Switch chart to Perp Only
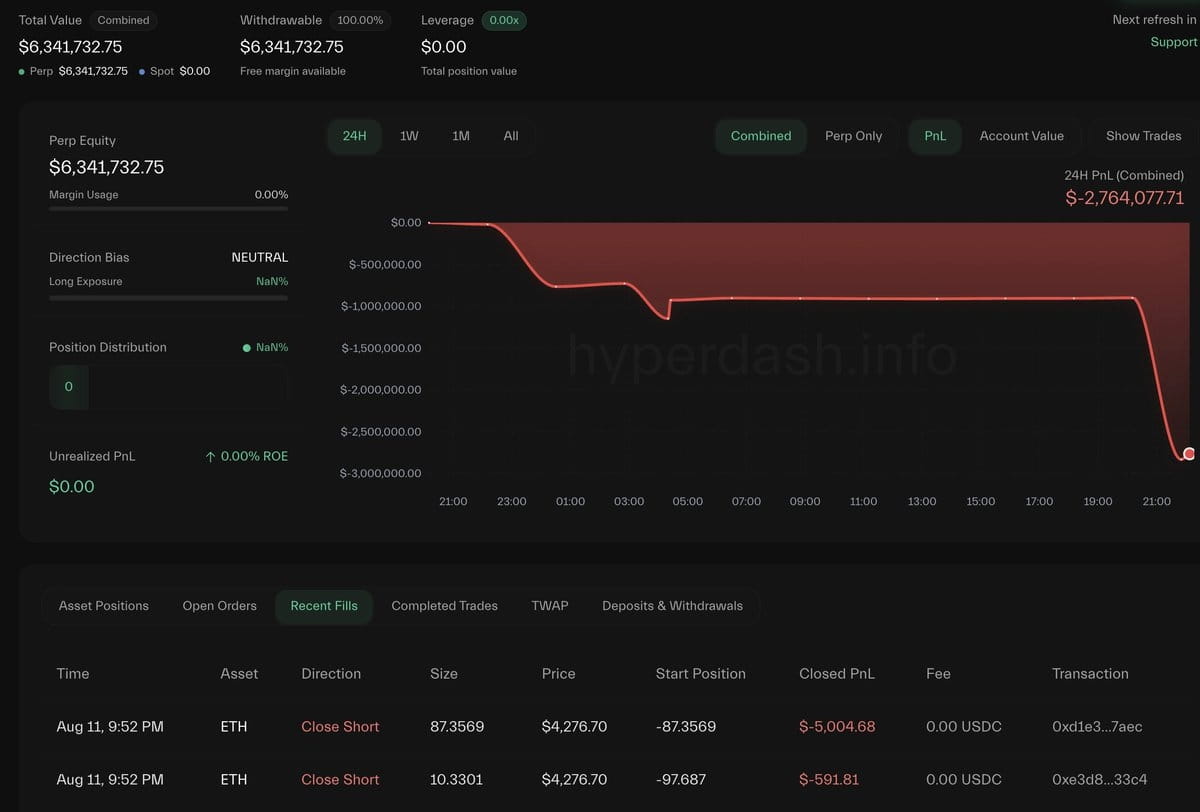Image resolution: width=1200 pixels, height=812 pixels. (x=853, y=136)
